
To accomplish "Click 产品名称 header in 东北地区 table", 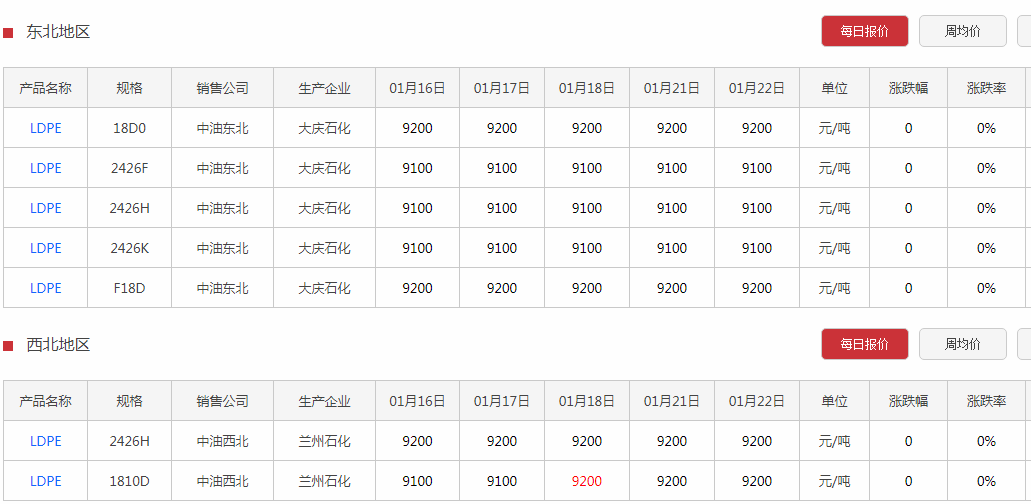I will 45,88.
